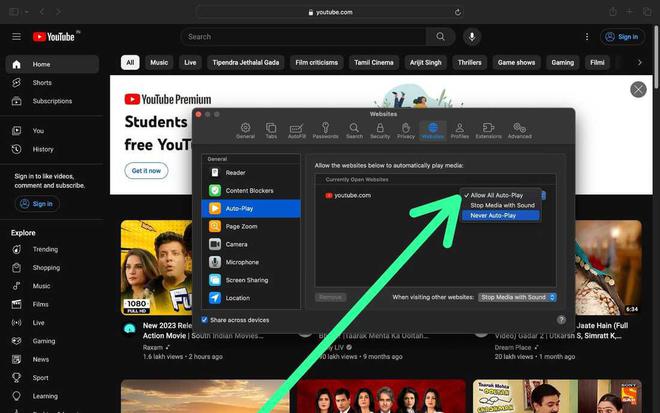Screen dimensions: 660x413
Task: Select Location in the sidebar
Action: [x=251, y=298]
